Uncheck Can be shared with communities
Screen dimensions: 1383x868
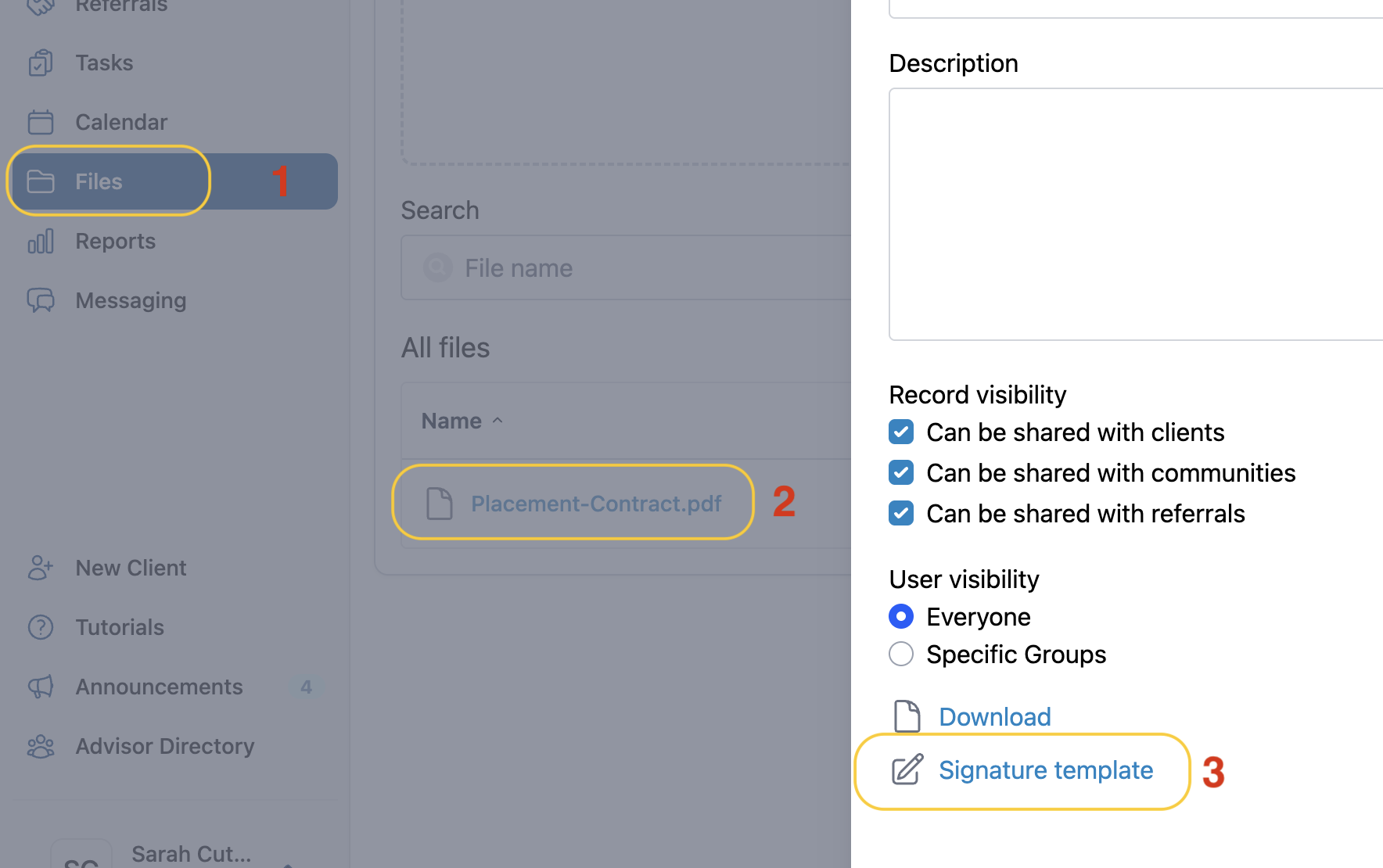point(901,473)
